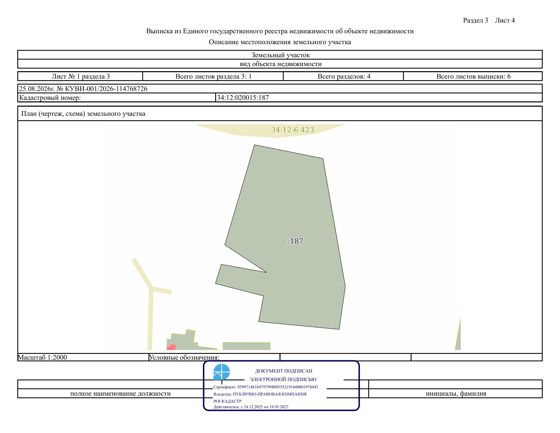Click the 'полное наименование должности' cell
560x433 pixels.
coord(120,393)
